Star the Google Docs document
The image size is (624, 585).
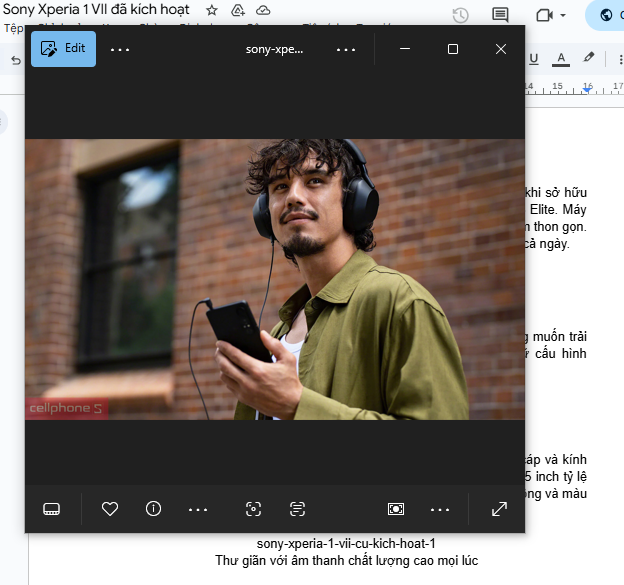[212, 10]
